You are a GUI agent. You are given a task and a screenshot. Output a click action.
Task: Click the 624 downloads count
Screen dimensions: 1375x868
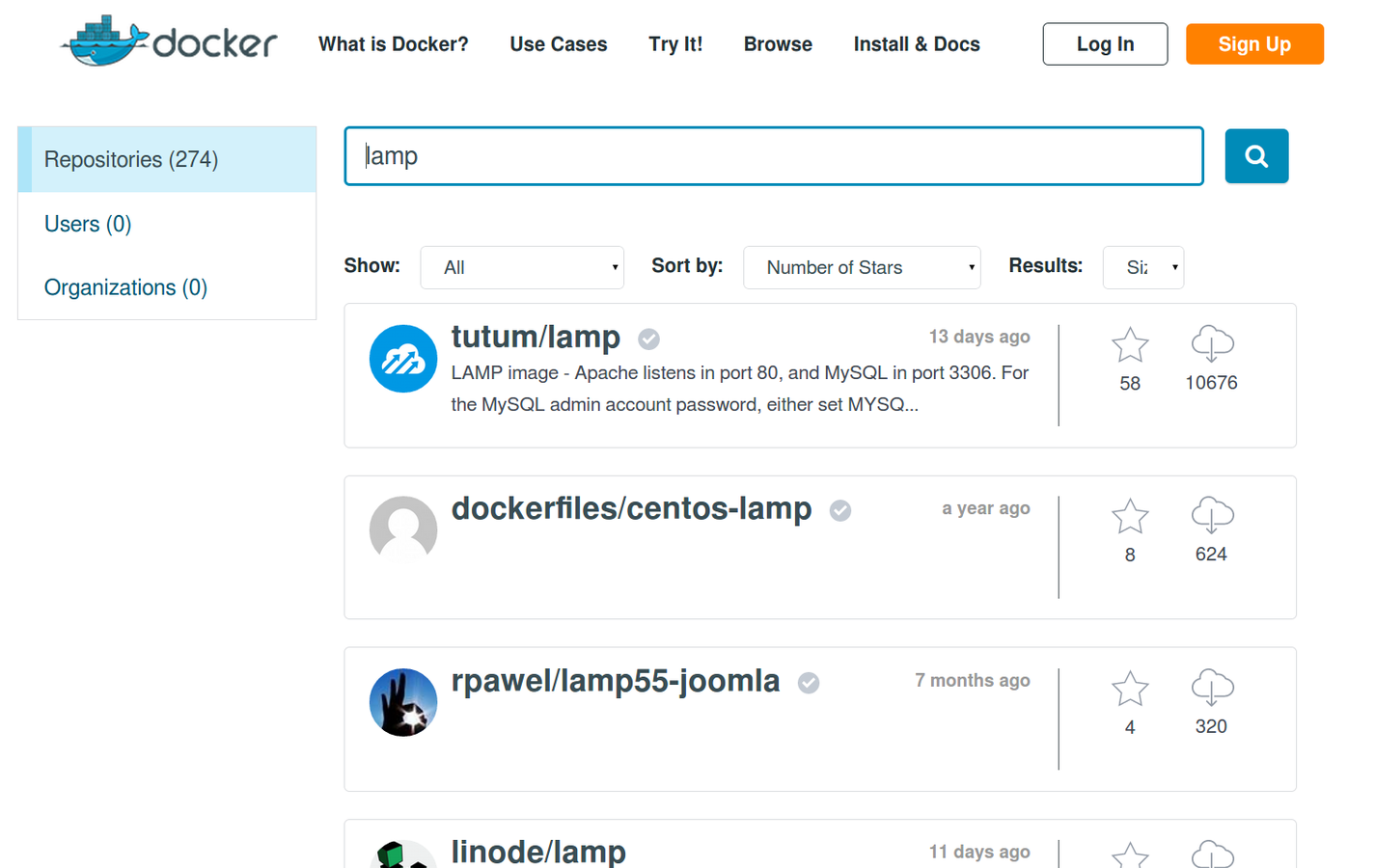click(x=1211, y=555)
